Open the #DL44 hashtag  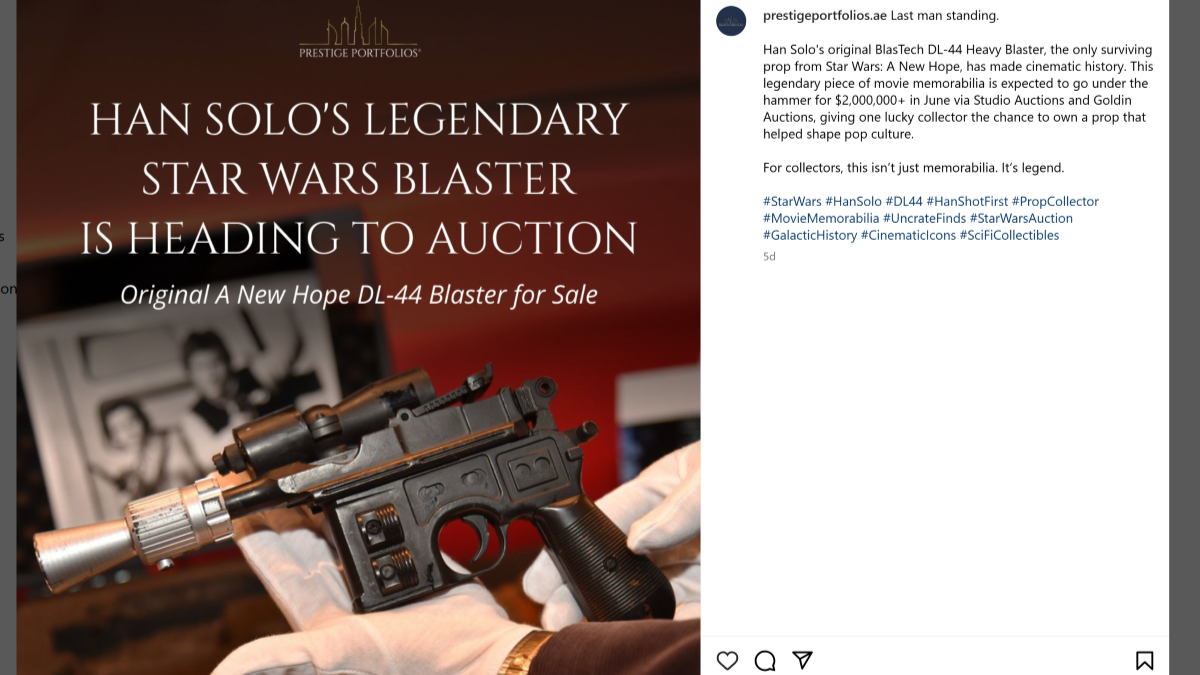pyautogui.click(x=904, y=201)
